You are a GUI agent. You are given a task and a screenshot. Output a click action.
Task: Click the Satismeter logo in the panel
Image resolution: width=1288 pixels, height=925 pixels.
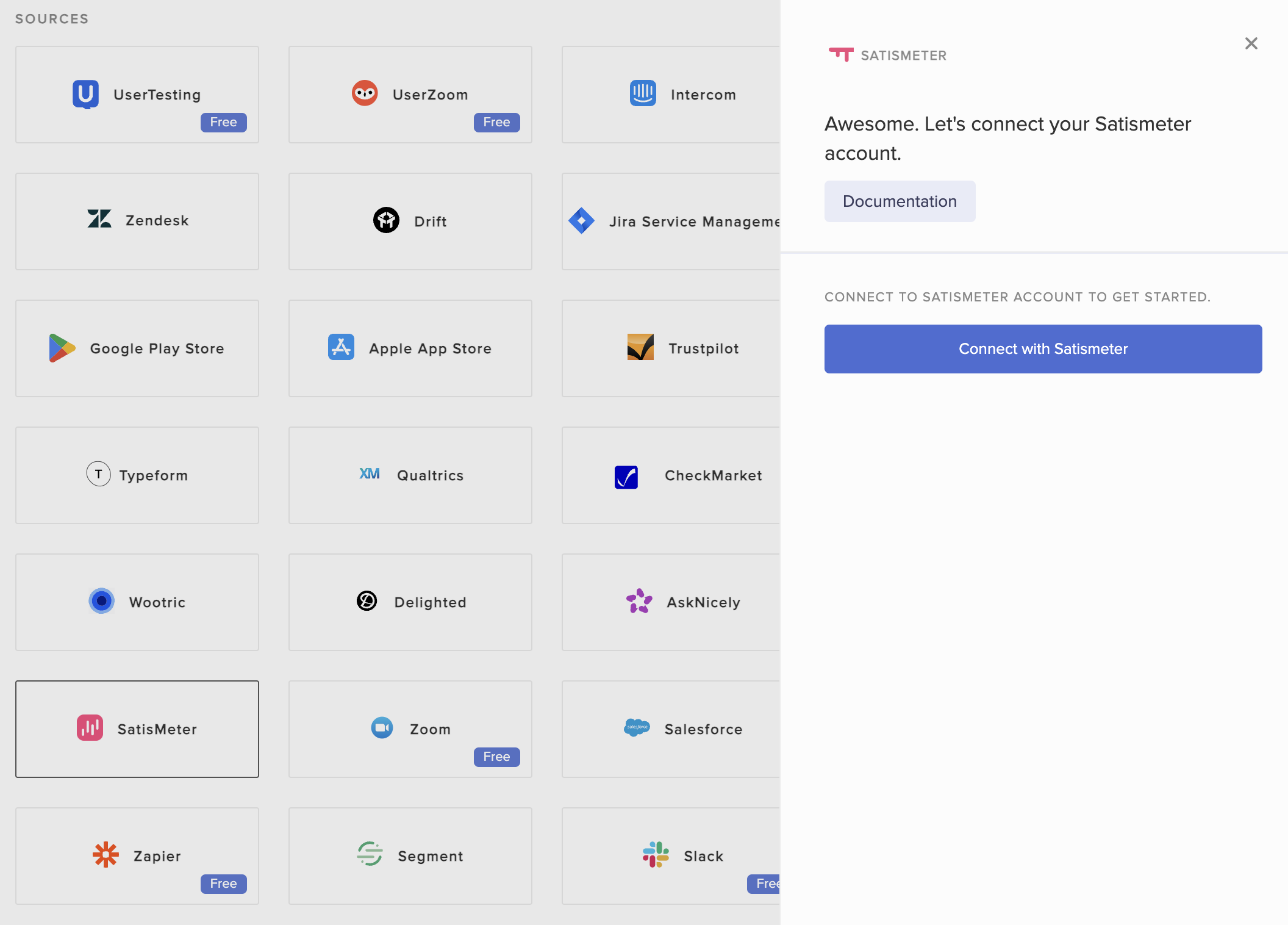[840, 54]
